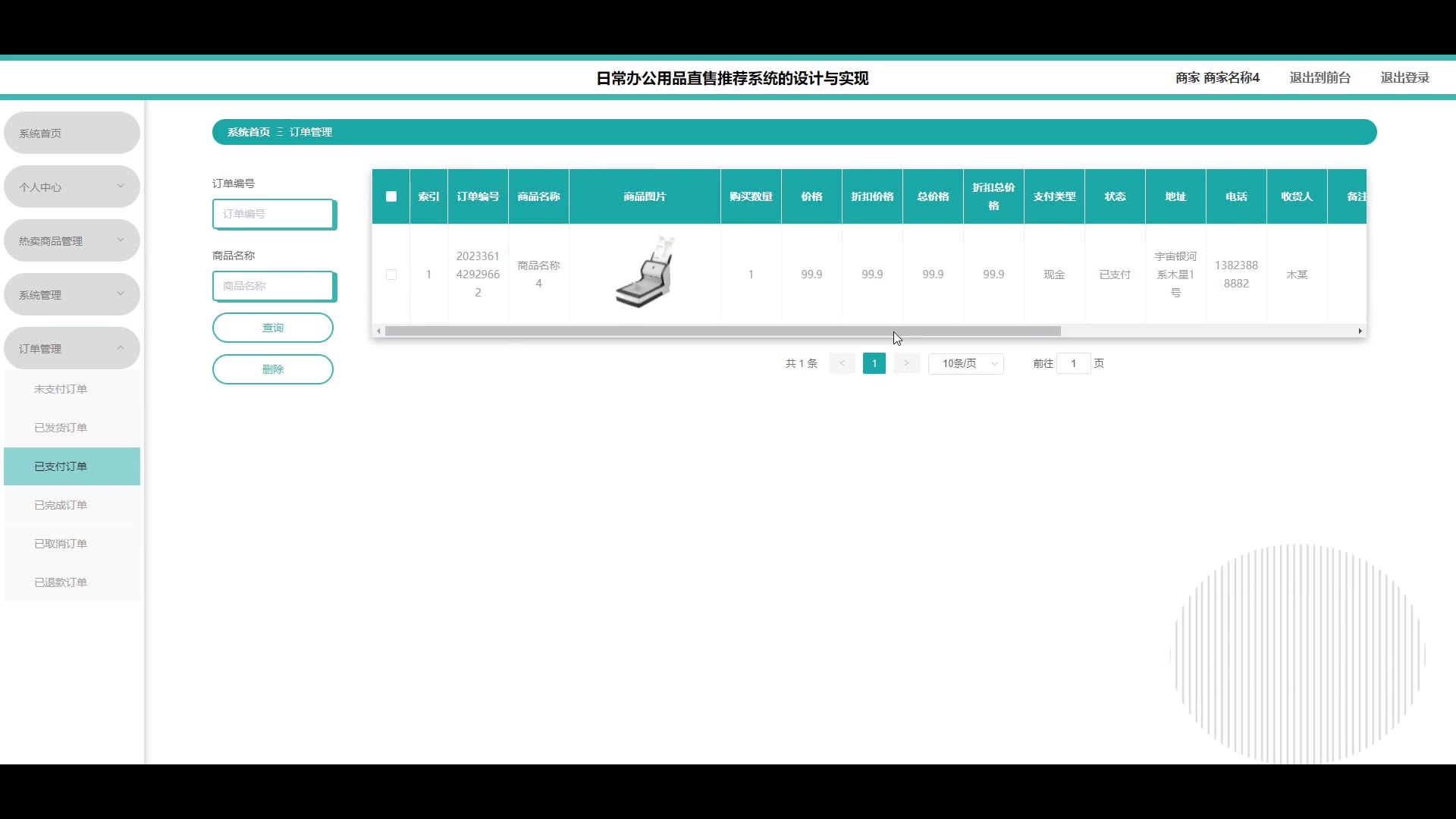
Task: Click 退出登录 link in header
Action: [x=1404, y=77]
